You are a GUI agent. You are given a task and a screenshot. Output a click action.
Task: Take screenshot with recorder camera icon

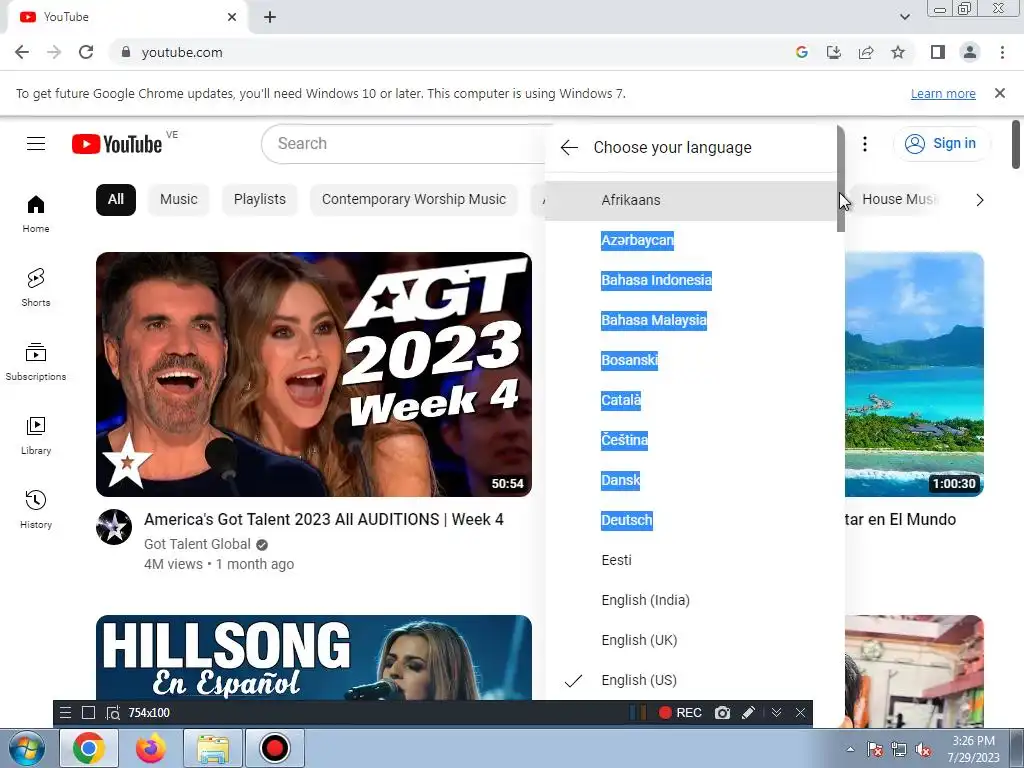(x=722, y=713)
